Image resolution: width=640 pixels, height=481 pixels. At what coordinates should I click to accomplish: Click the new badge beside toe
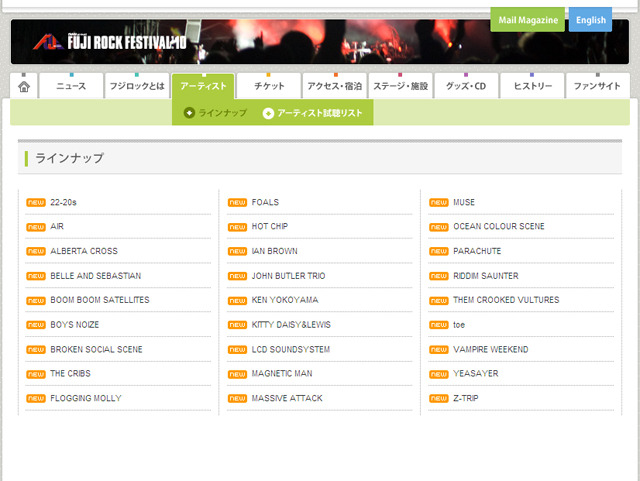tap(439, 325)
